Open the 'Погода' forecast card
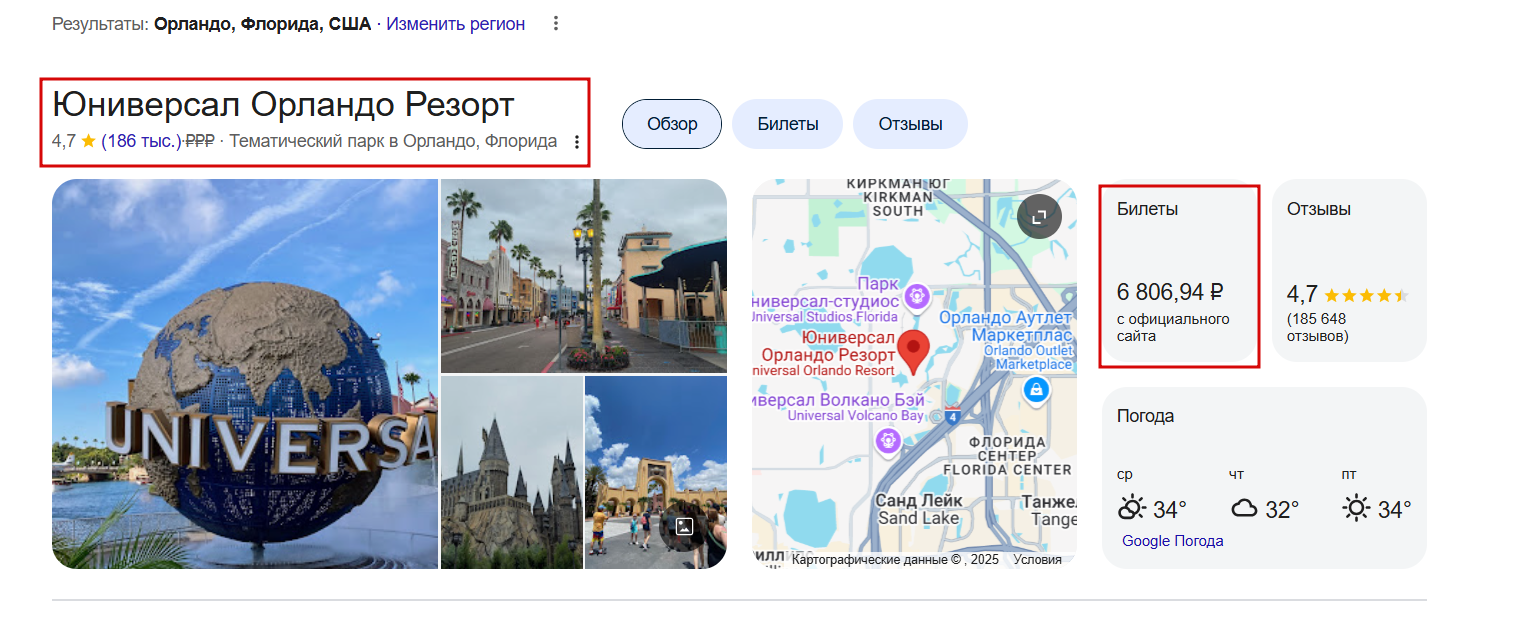 point(1264,478)
